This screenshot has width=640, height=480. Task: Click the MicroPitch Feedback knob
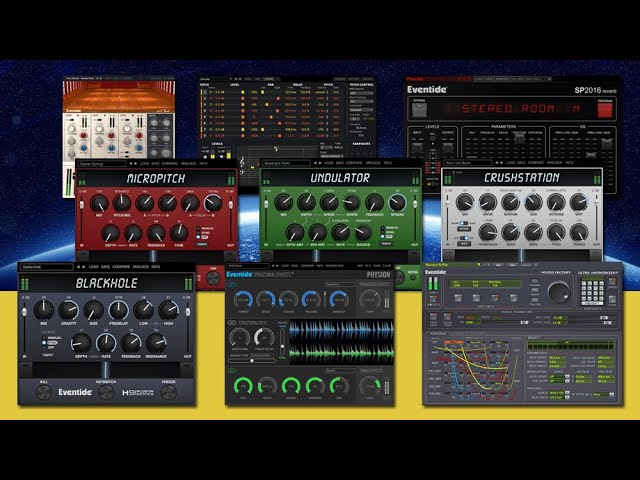click(156, 233)
